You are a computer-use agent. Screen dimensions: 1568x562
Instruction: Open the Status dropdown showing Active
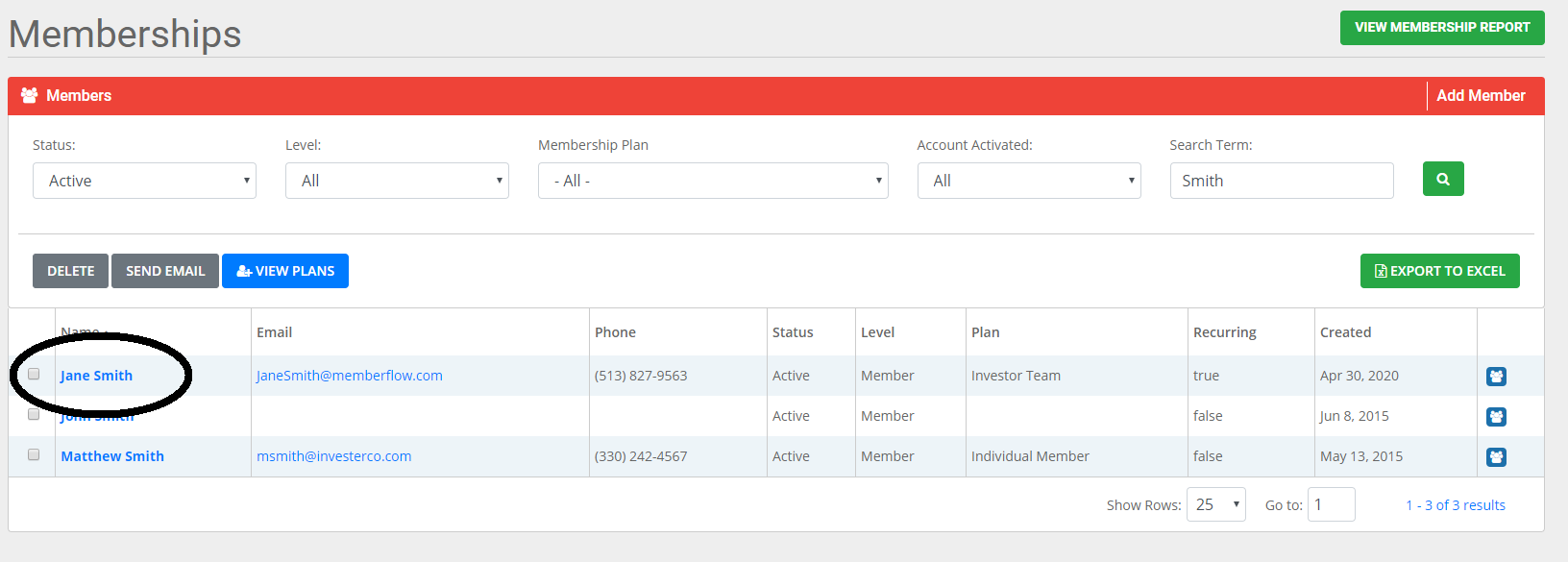[x=144, y=181]
